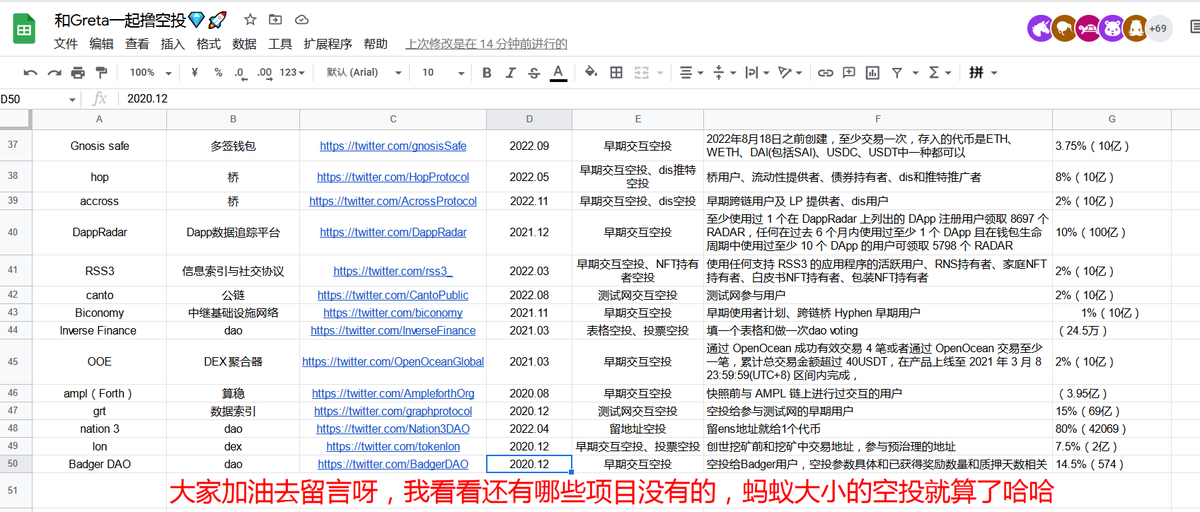
Task: Decrease decimal places
Action: [x=241, y=73]
